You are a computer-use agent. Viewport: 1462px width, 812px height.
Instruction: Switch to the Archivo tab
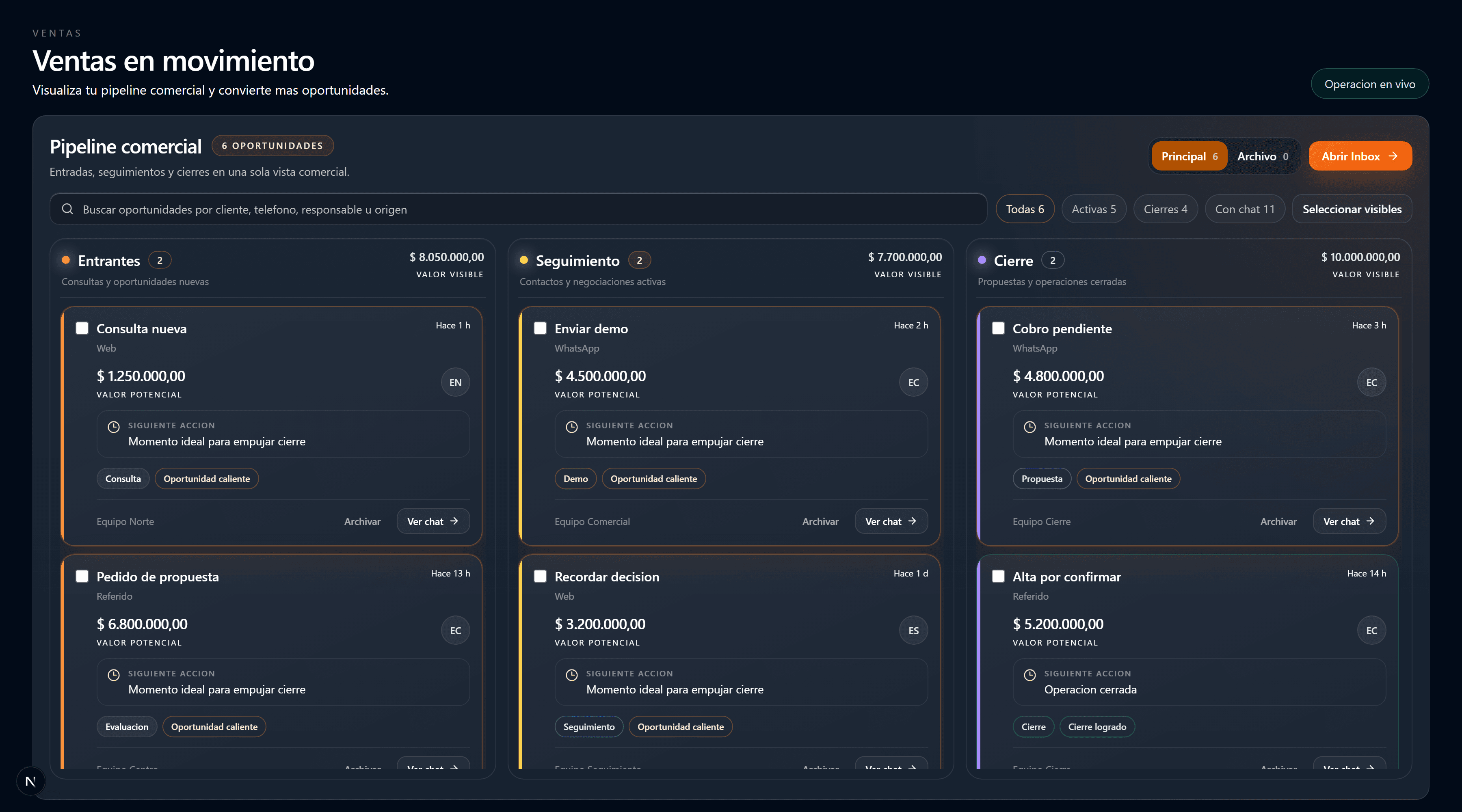(1263, 156)
